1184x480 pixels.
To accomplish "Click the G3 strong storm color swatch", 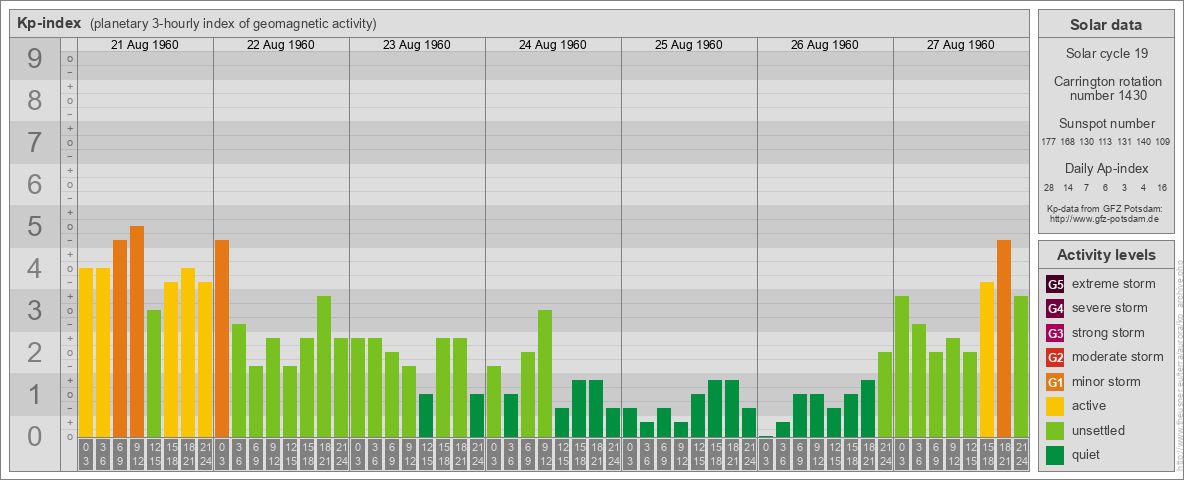I will coord(1055,333).
